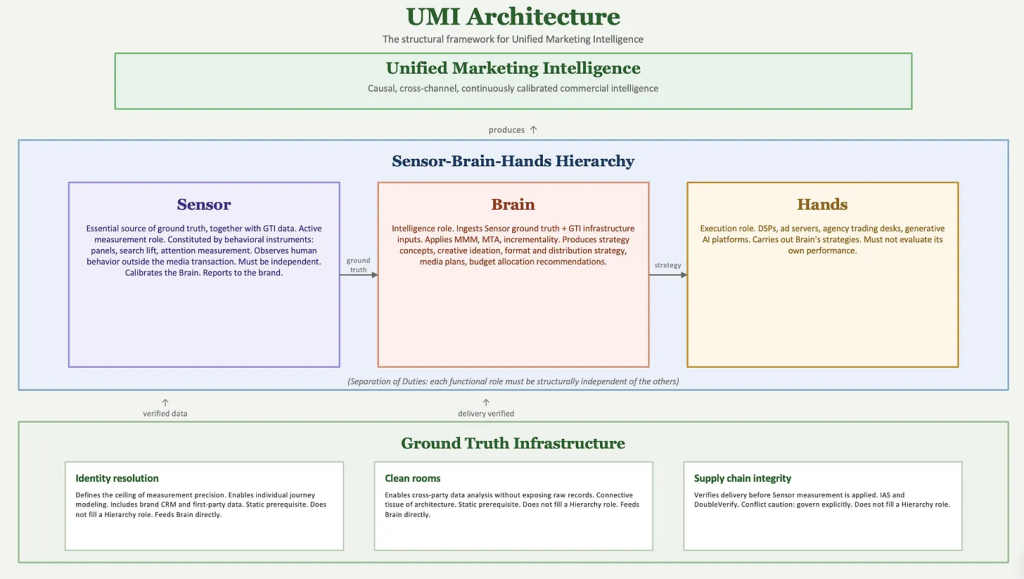The image size is (1024, 579).
Task: Click the arrow above 'verified data'
Action: [165, 403]
